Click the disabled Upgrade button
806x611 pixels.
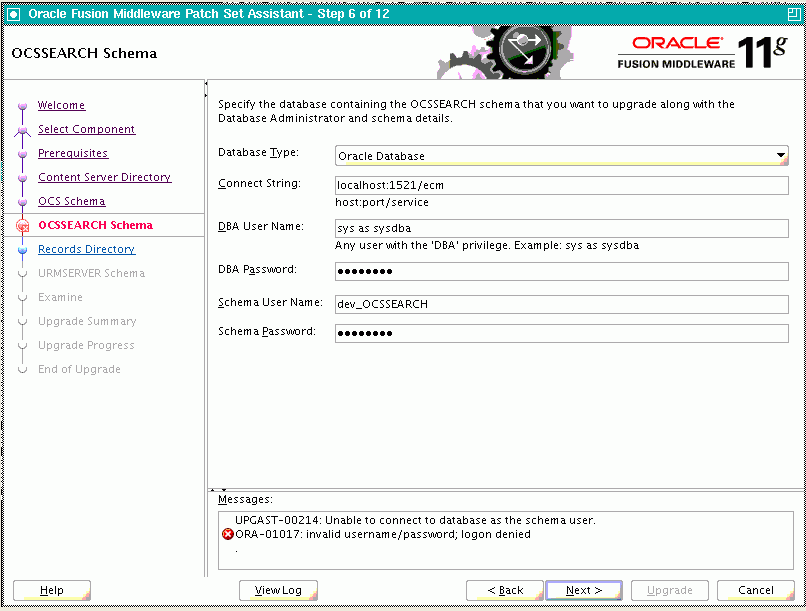pyautogui.click(x=670, y=590)
